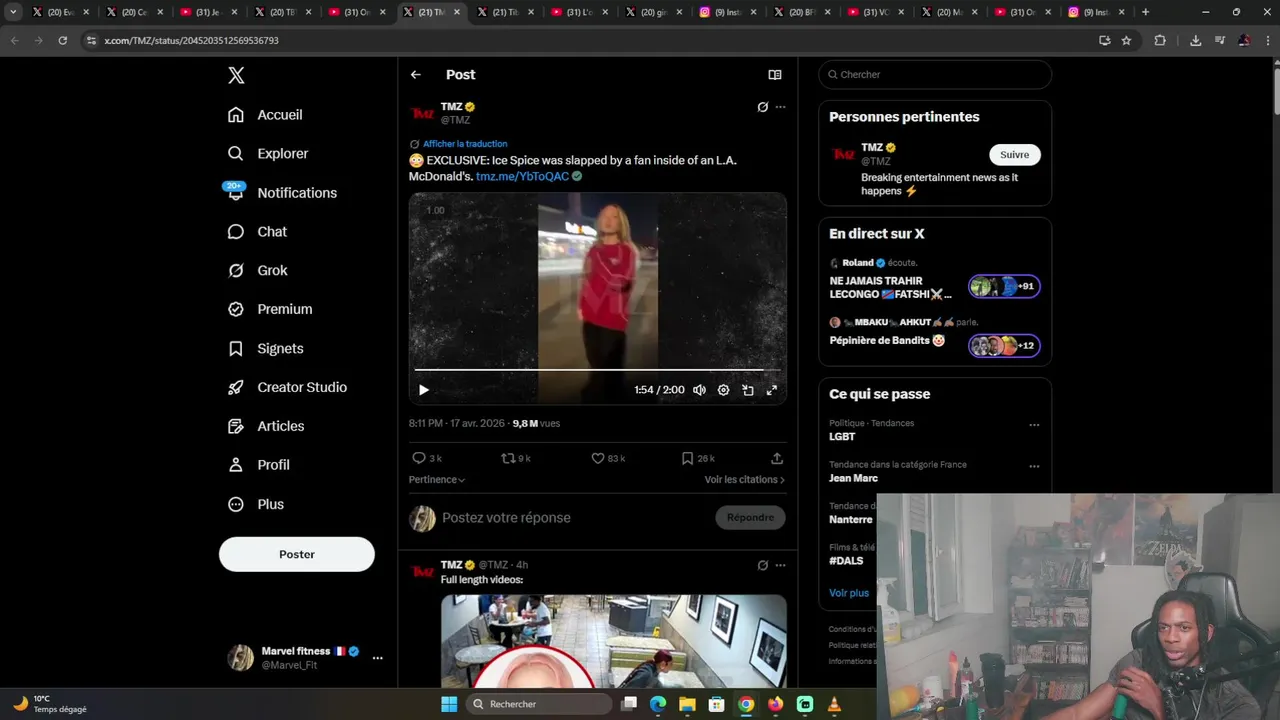
Task: Bookmark the TMZ post
Action: point(698,458)
